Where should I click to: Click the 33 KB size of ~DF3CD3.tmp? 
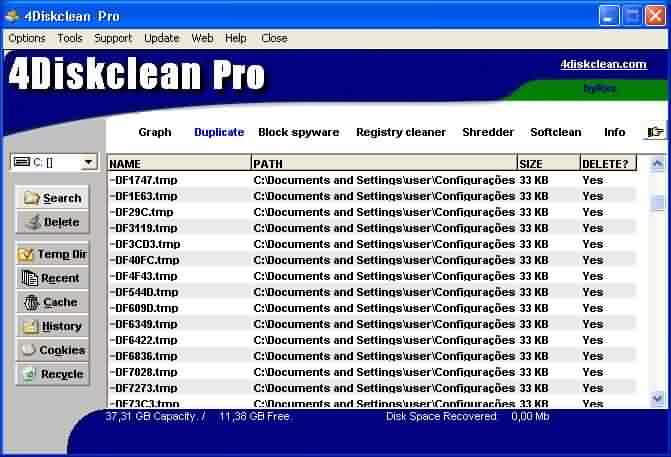pyautogui.click(x=534, y=244)
